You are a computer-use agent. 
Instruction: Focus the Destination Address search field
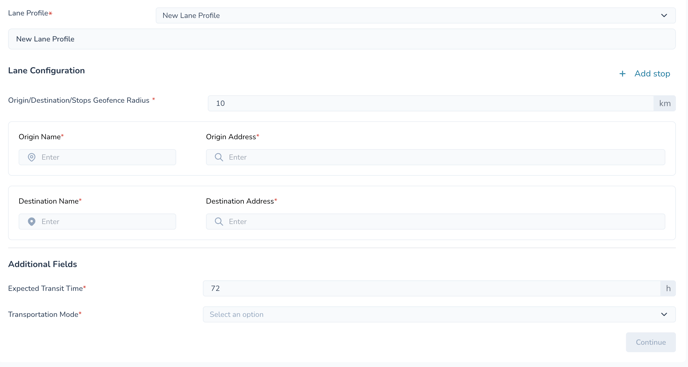click(x=435, y=222)
